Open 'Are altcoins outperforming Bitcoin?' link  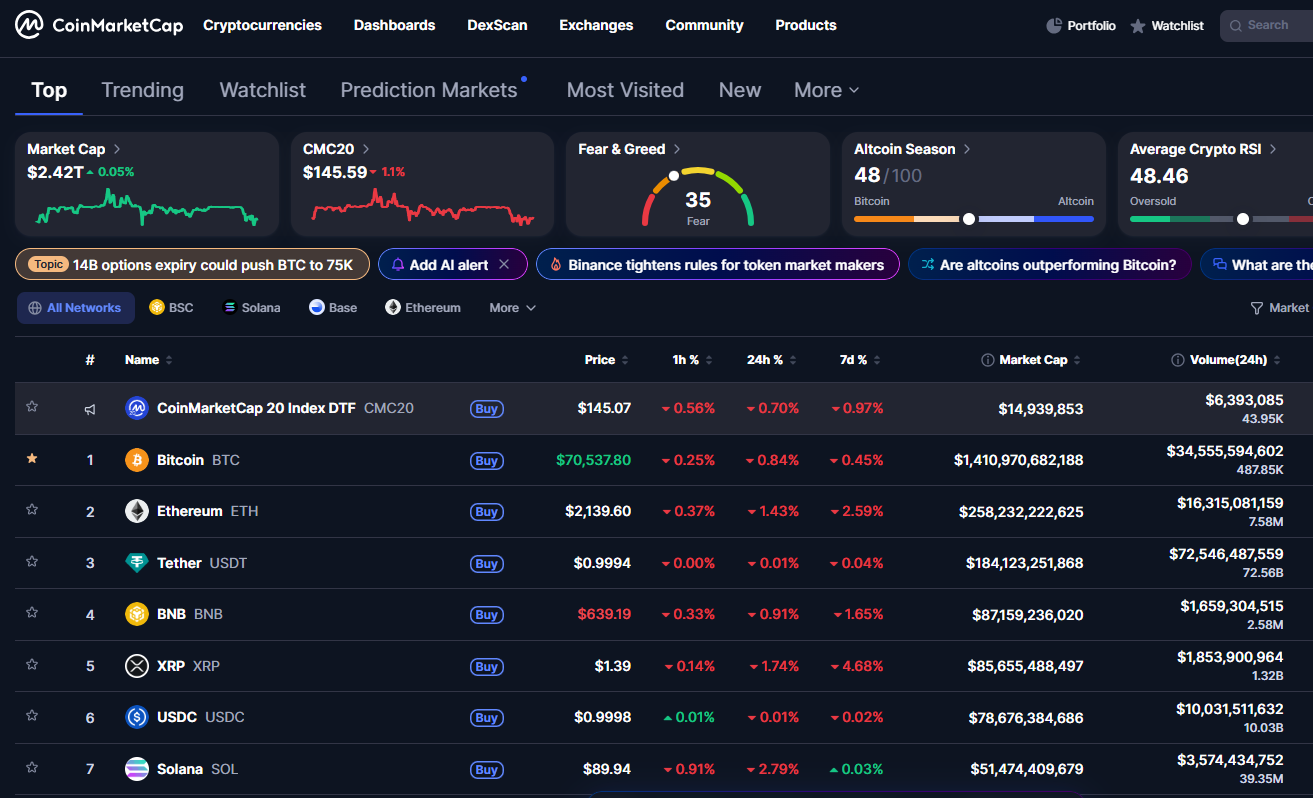1049,265
